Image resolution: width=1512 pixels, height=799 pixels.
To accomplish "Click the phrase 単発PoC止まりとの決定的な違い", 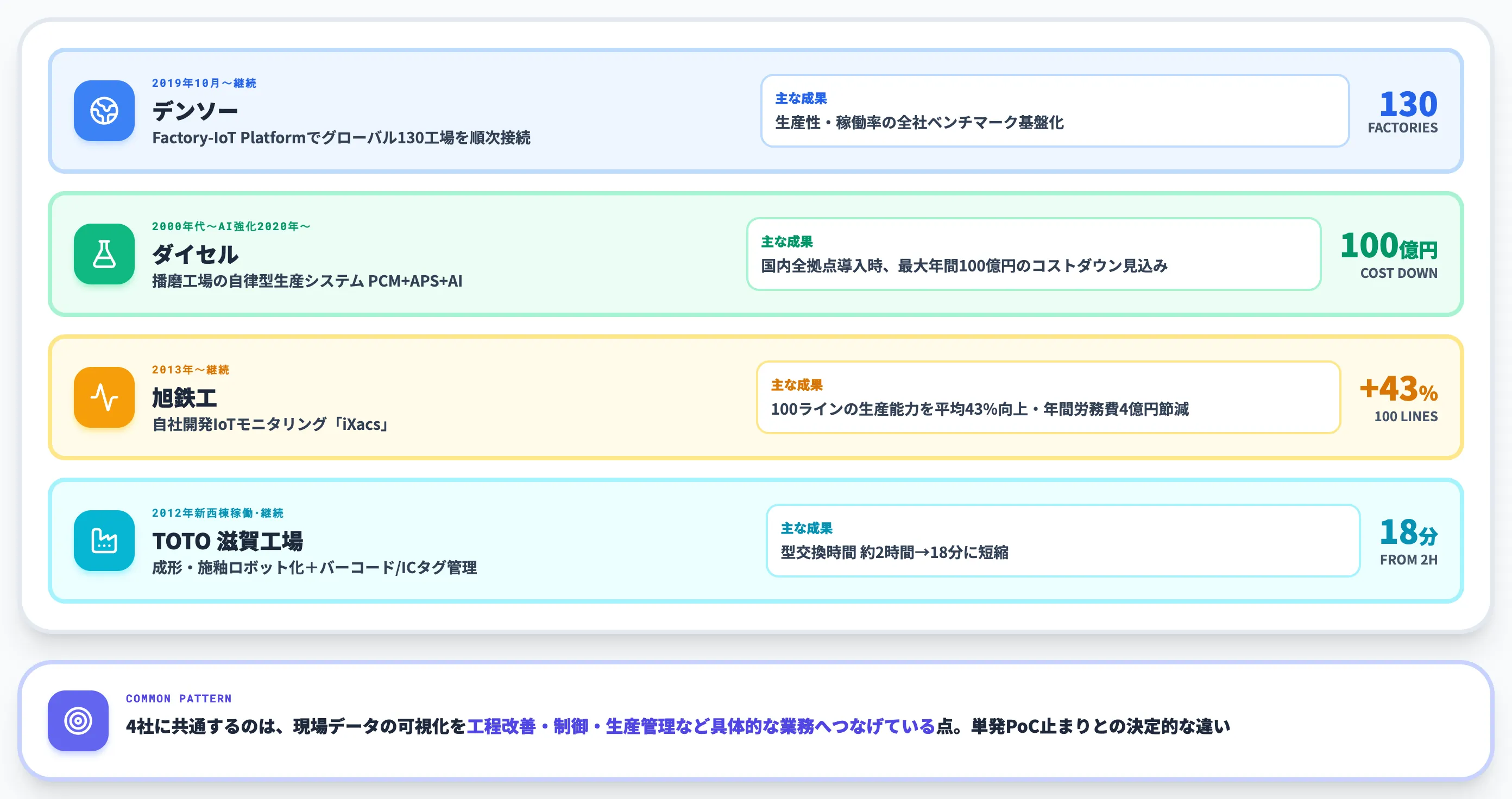I will click(x=1100, y=726).
